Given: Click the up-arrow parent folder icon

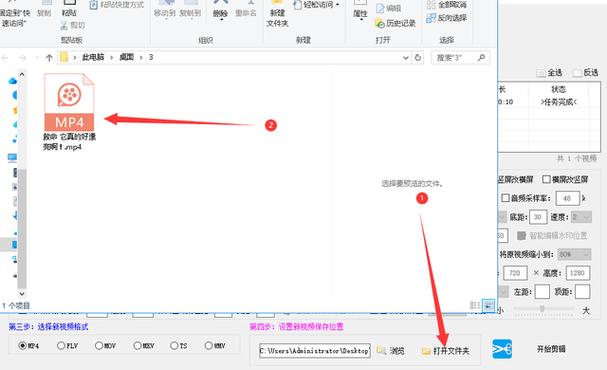Looking at the screenshot, I should coord(49,58).
